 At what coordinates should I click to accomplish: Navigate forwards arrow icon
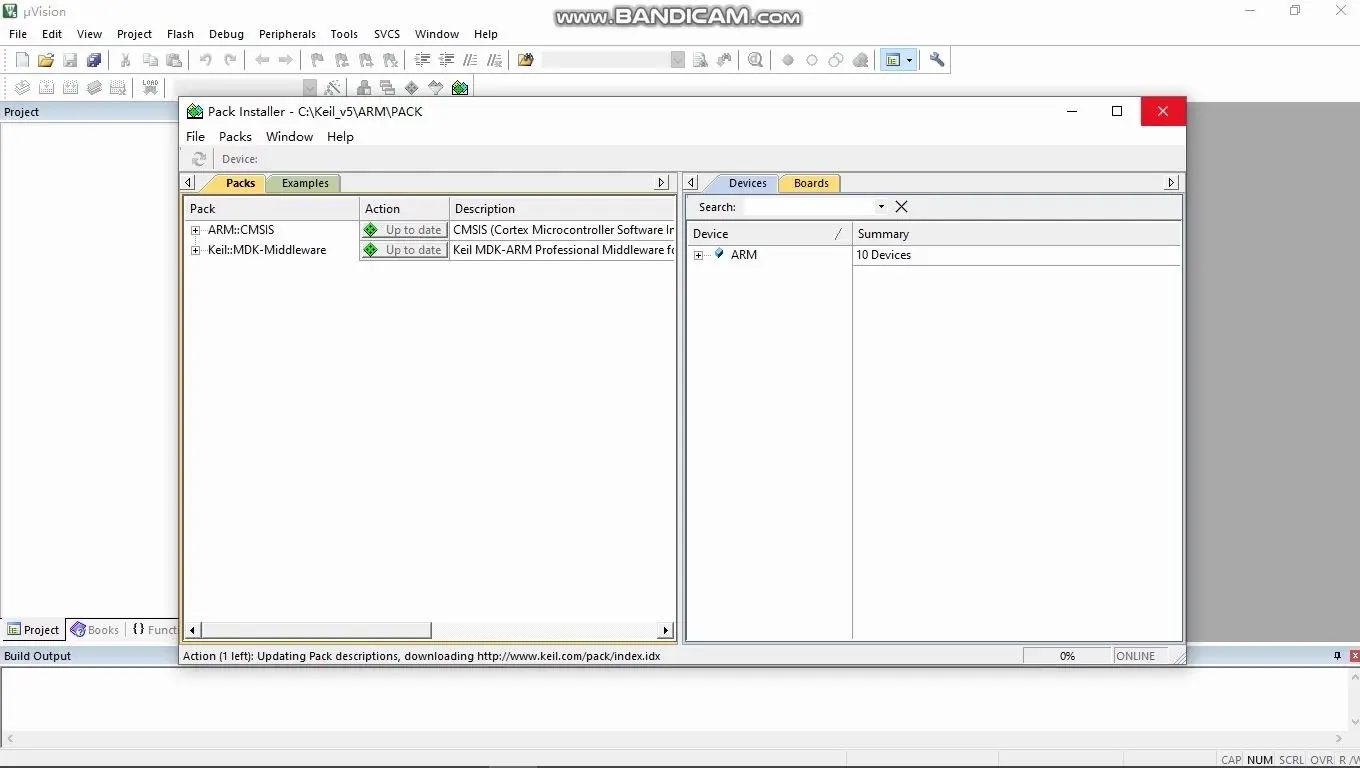coord(286,60)
